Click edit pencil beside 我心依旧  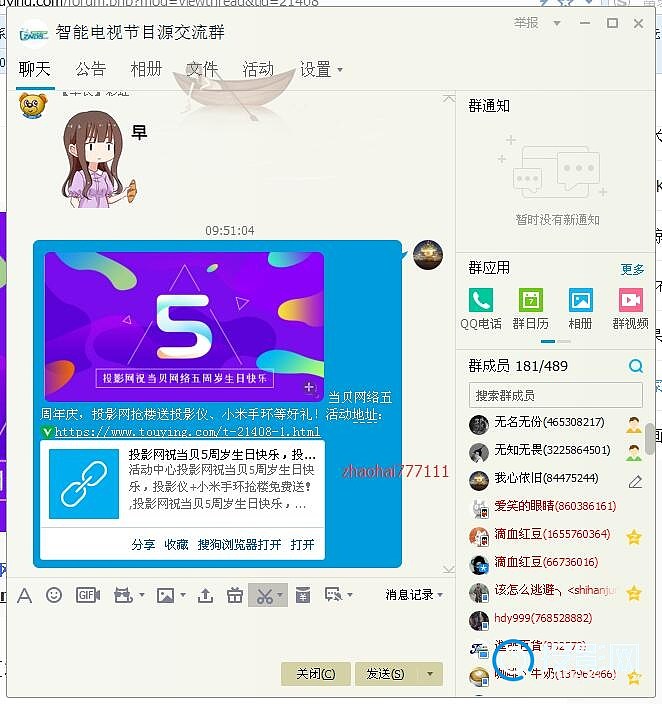pos(635,482)
